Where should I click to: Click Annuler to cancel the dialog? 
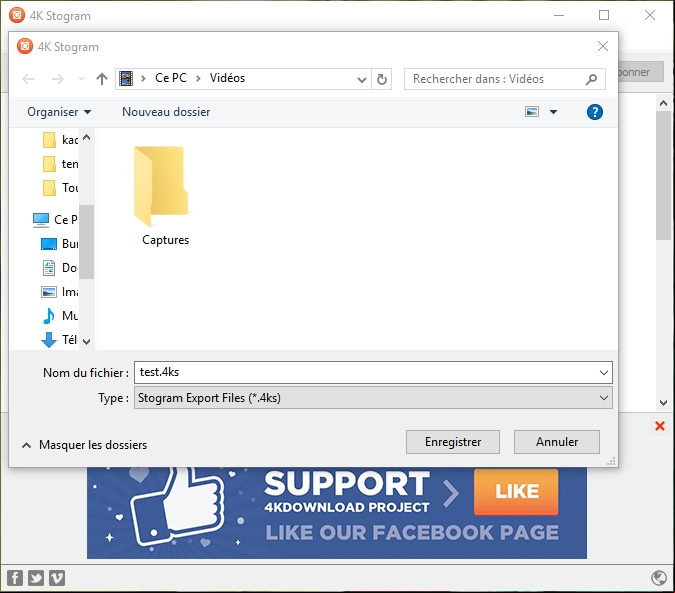pyautogui.click(x=557, y=442)
